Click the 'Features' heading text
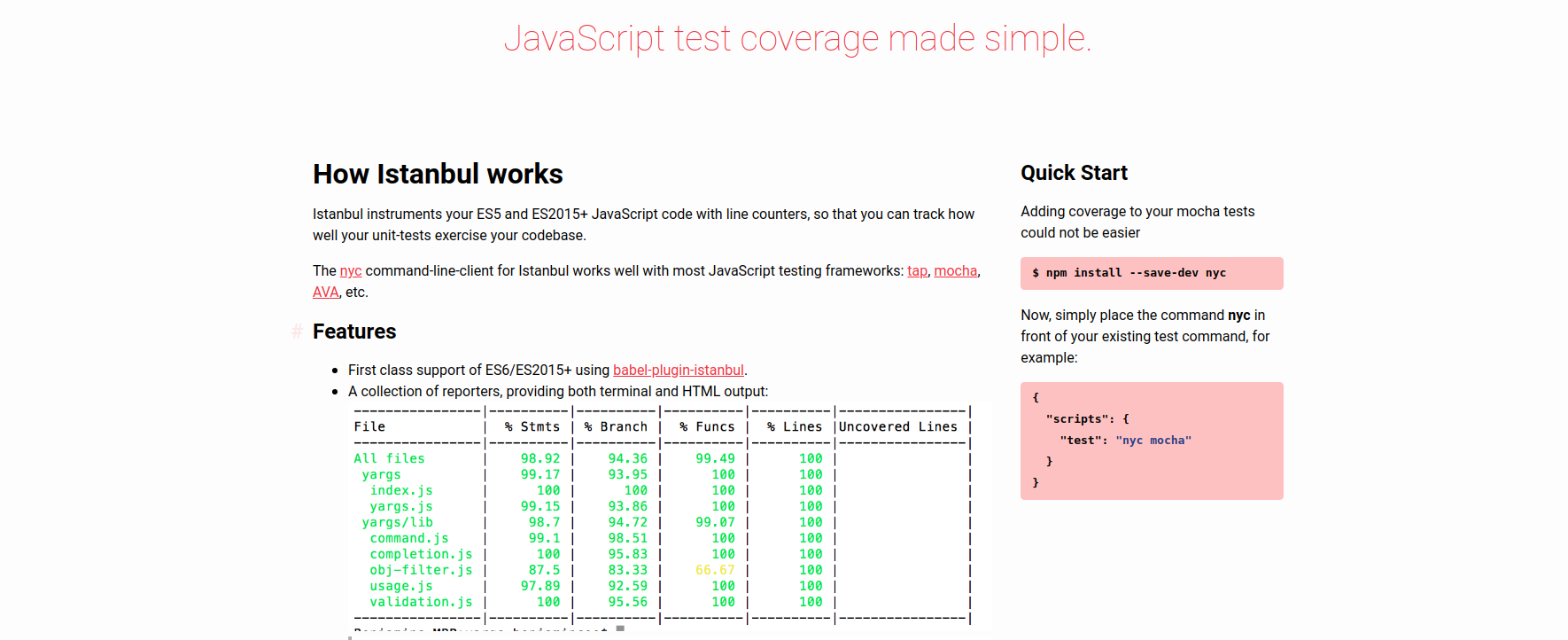This screenshot has height=640, width=1568. pos(354,332)
